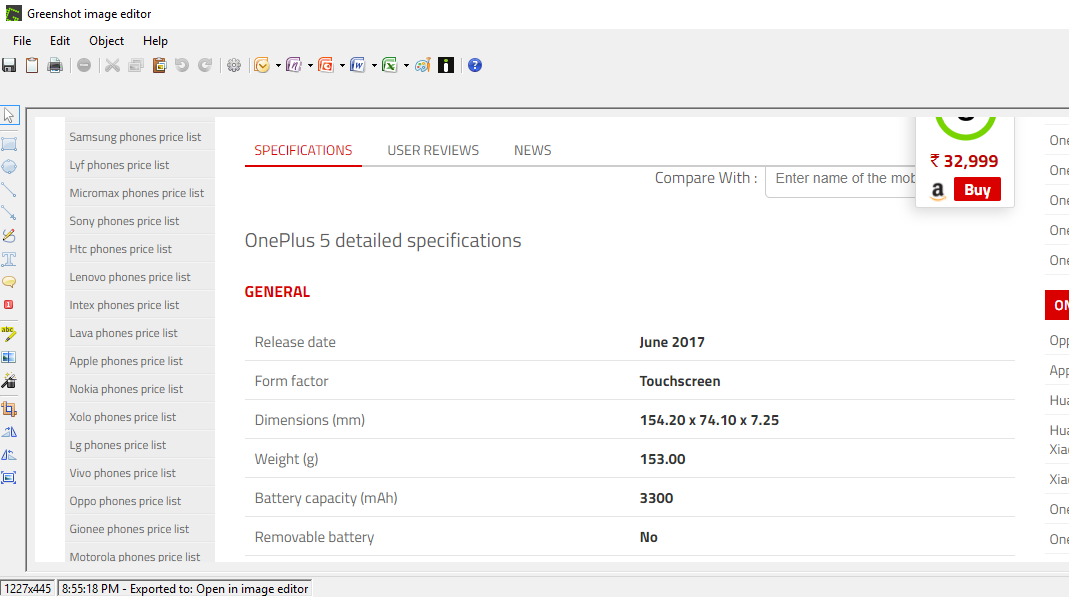Expand the Outlook export dropdown arrow

[x=278, y=66]
